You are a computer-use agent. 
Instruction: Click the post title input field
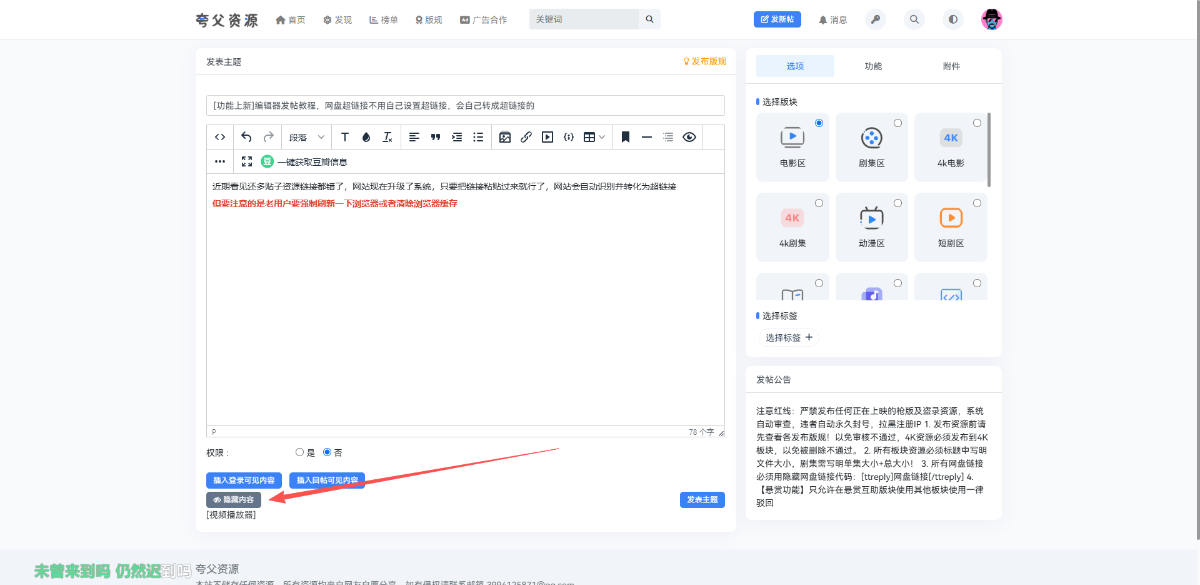(x=465, y=105)
